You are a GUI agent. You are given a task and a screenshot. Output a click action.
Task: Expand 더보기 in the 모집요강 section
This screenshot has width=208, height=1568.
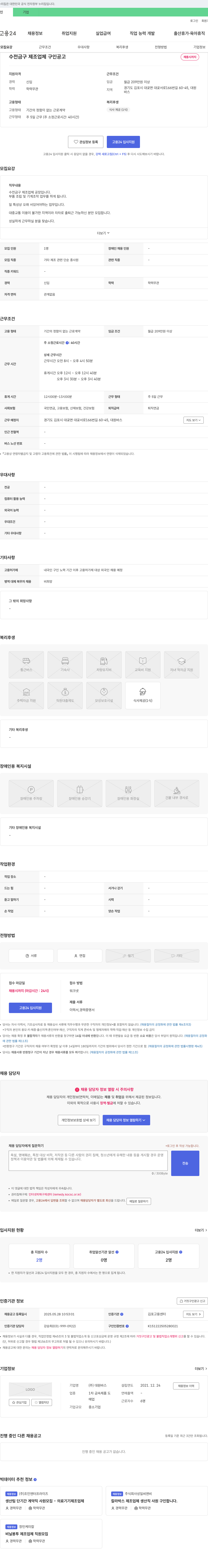click(103, 233)
